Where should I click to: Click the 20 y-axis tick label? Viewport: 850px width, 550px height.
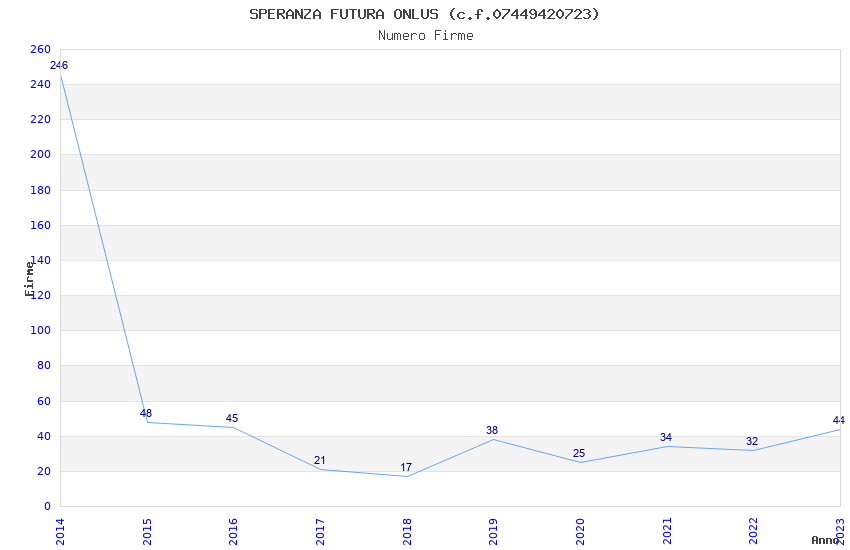click(44, 471)
